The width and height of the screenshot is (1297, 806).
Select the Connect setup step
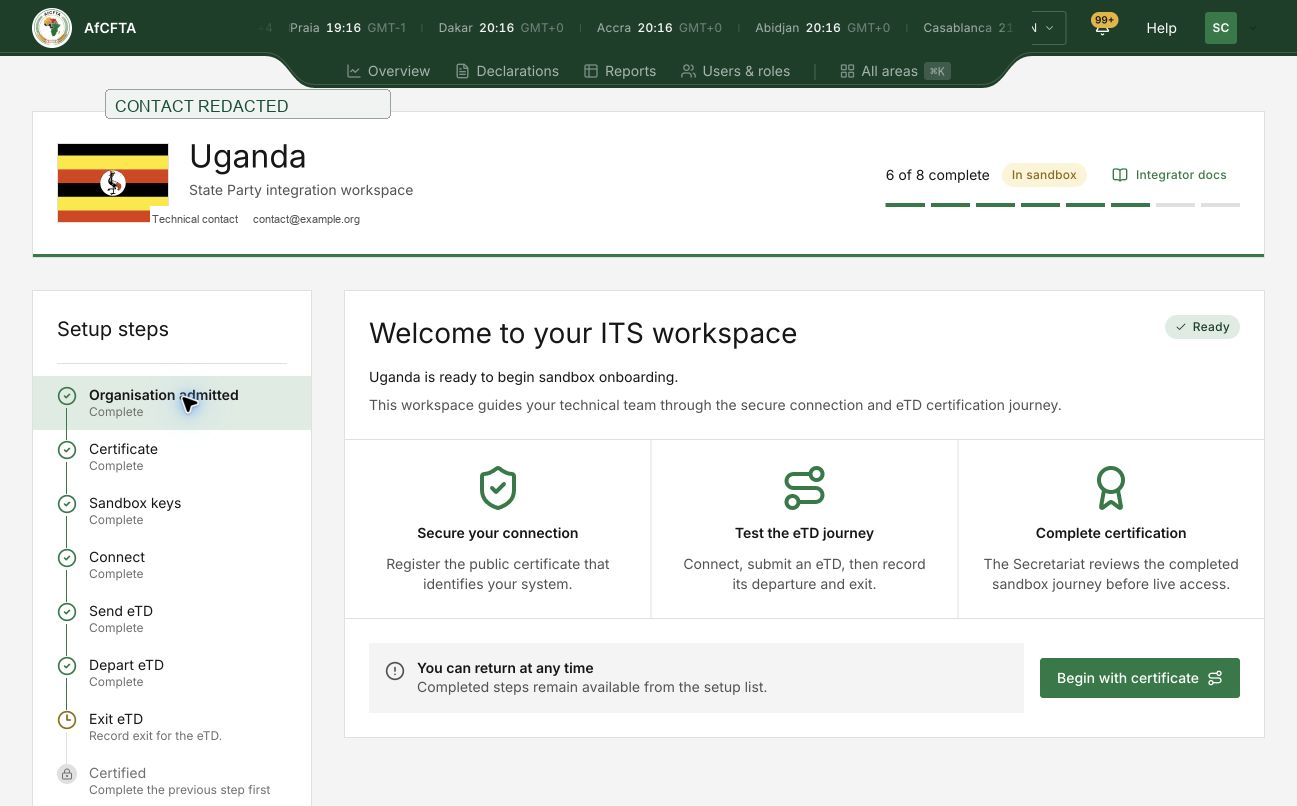172,565
